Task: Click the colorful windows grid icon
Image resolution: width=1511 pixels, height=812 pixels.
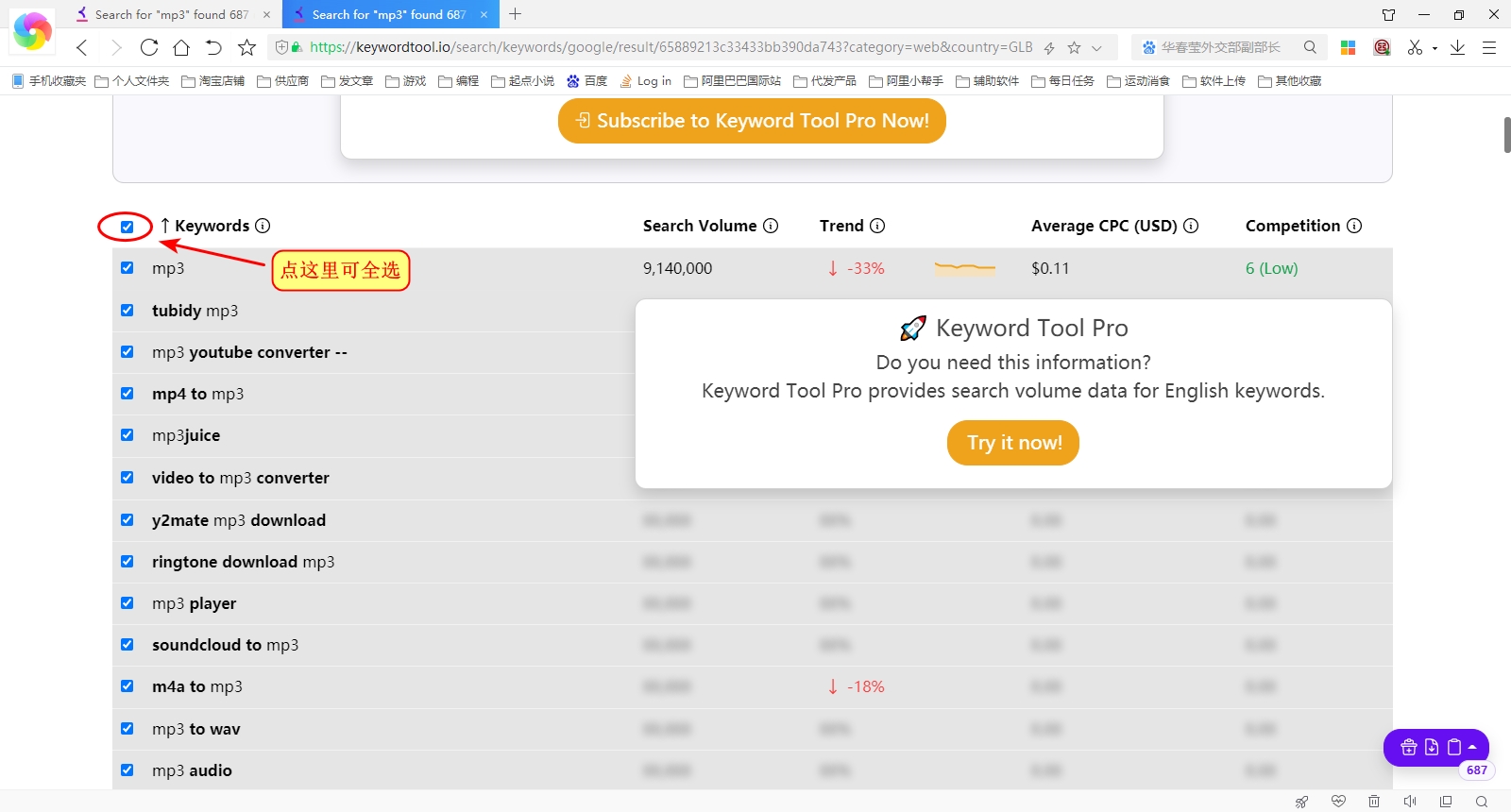Action: 1349,47
